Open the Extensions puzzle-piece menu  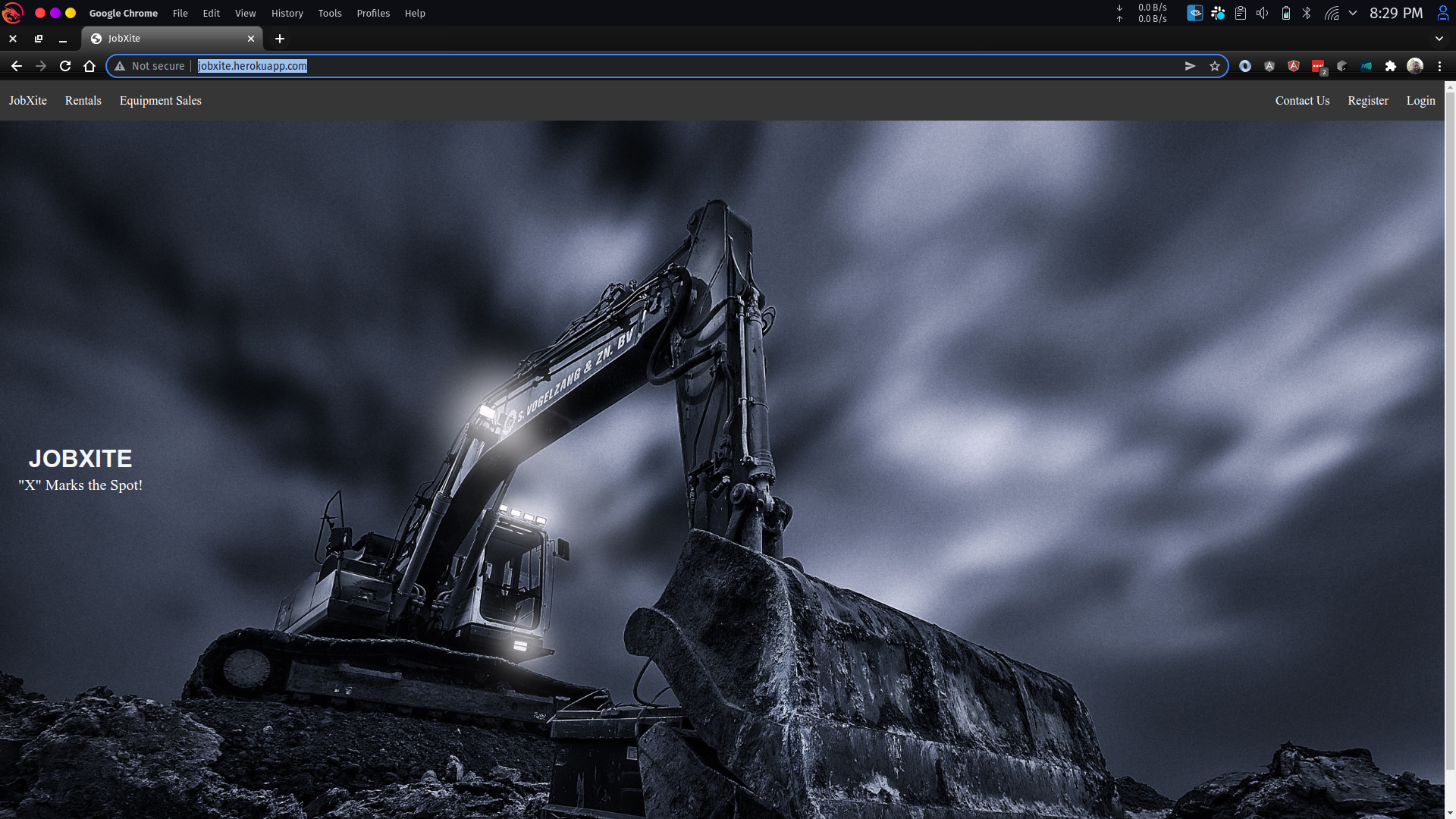coord(1390,66)
